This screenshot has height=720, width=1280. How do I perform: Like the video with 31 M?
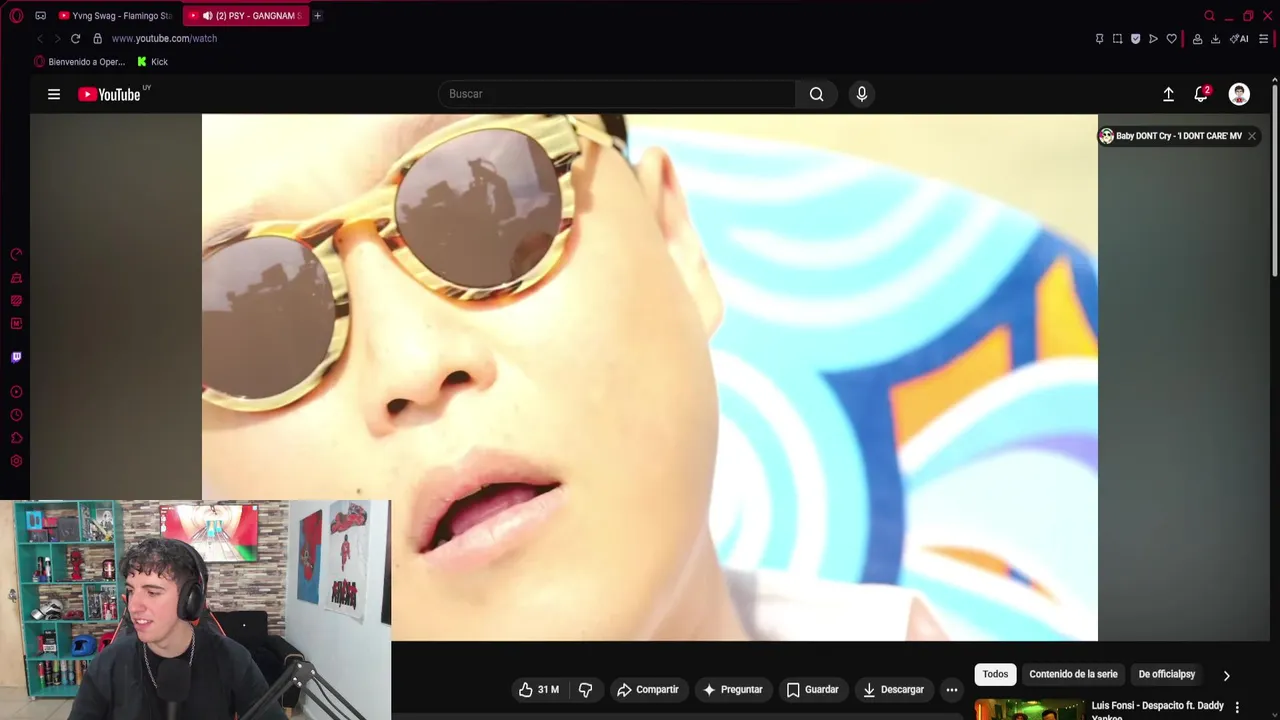tap(538, 690)
